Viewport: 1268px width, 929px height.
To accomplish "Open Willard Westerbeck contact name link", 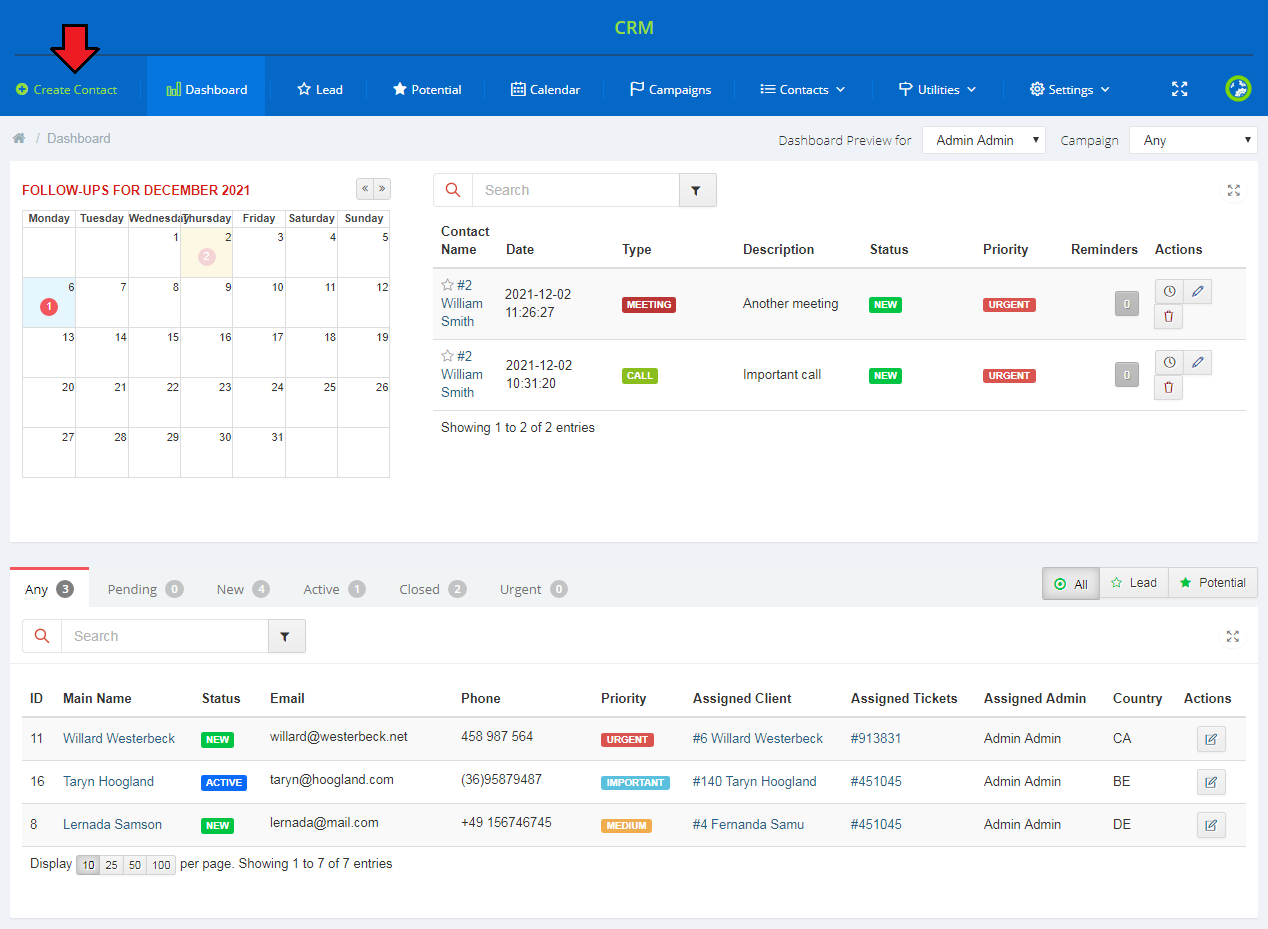I will pyautogui.click(x=119, y=738).
